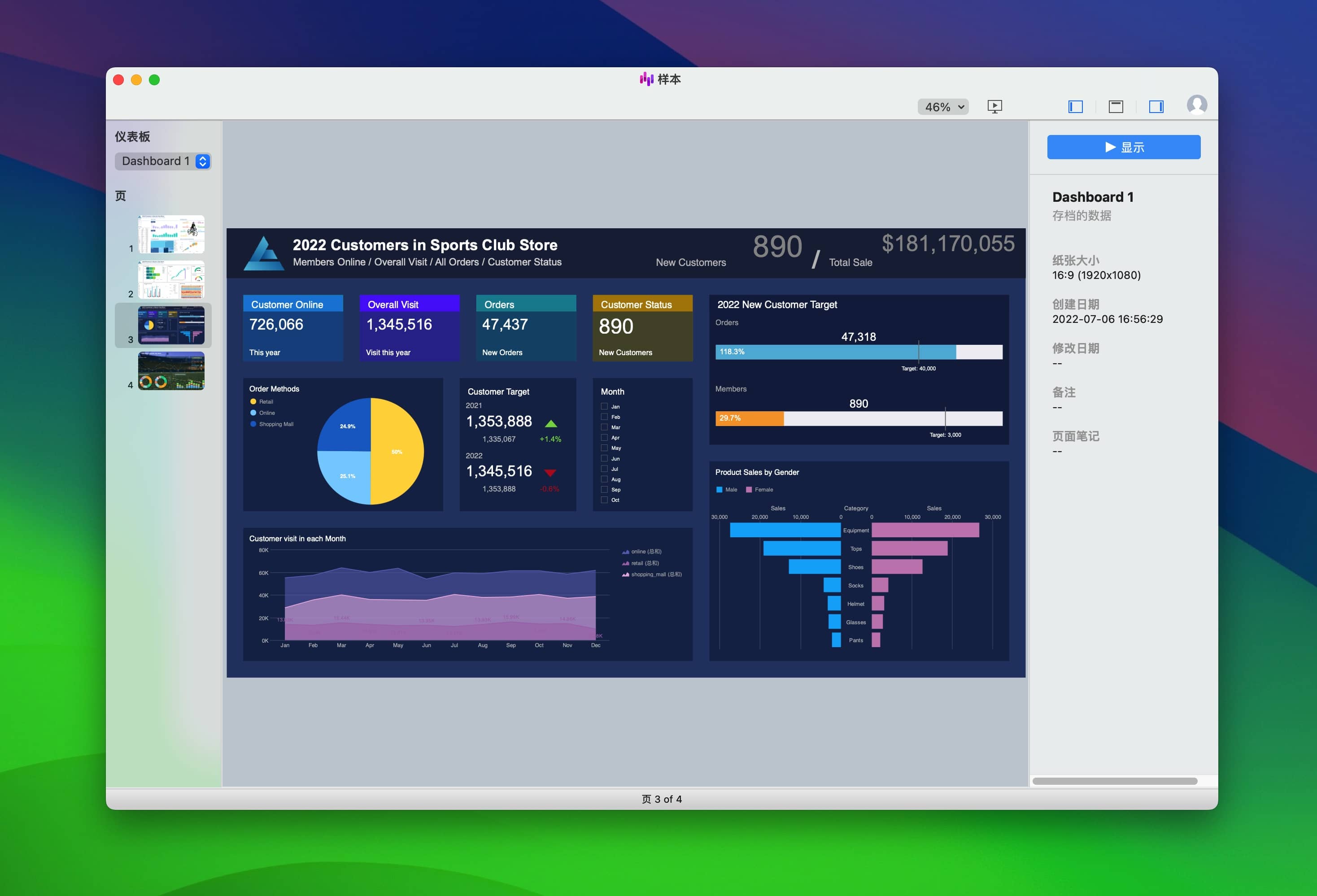
Task: Check the Feb month checkbox
Action: pyautogui.click(x=605, y=417)
